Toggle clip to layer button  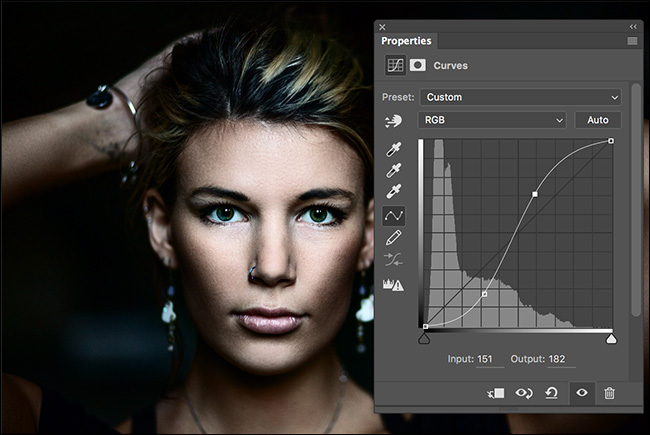coord(496,393)
